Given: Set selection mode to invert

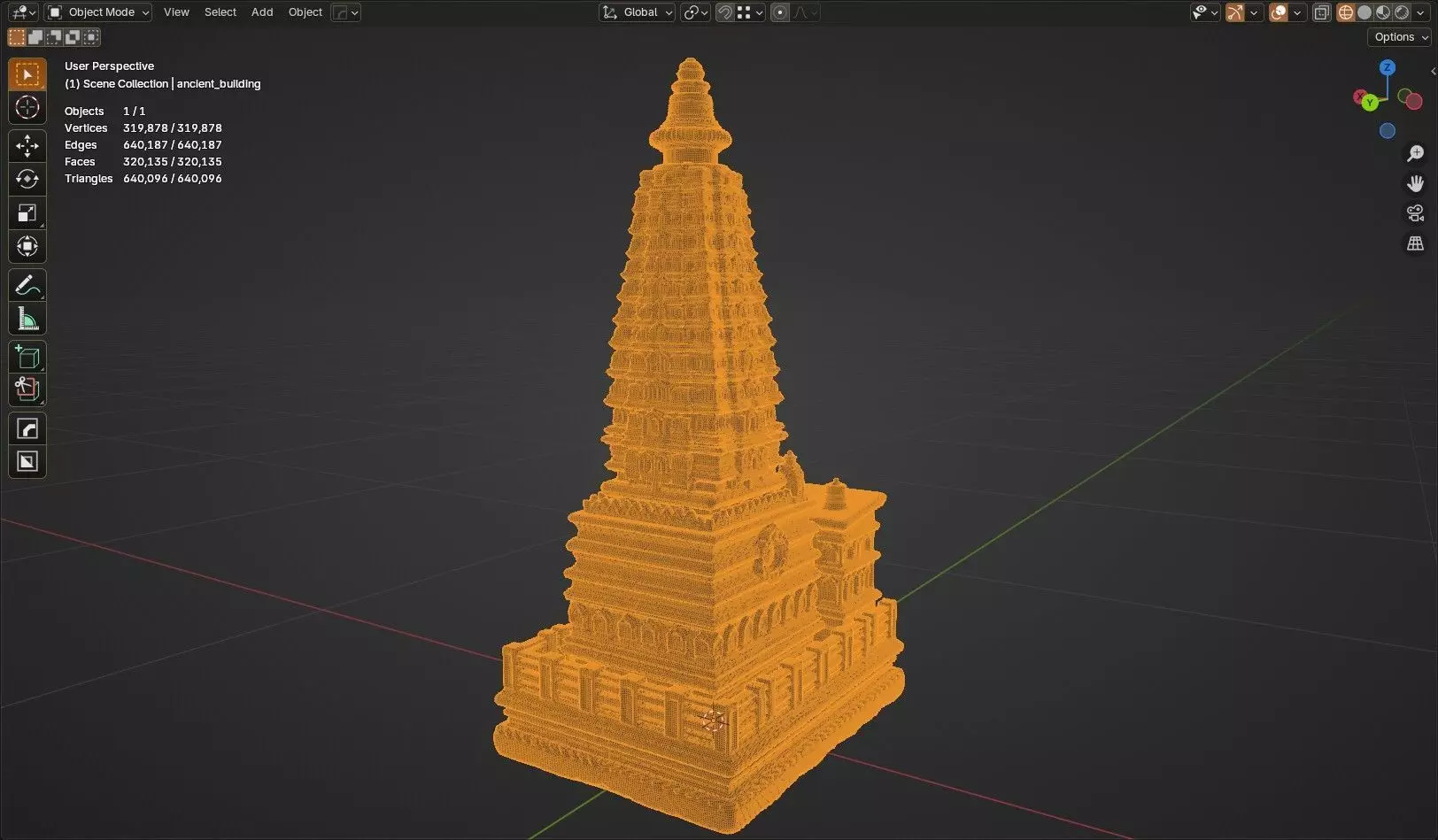Looking at the screenshot, I should click(73, 37).
